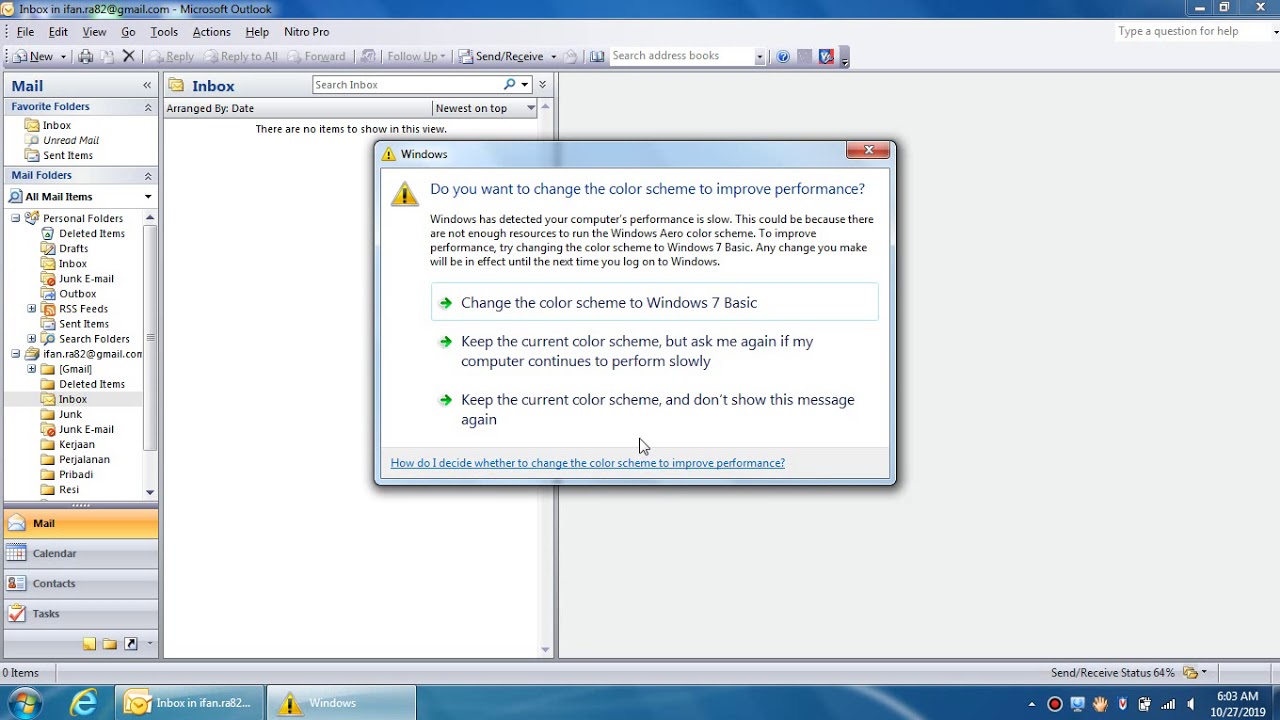This screenshot has width=1280, height=720.
Task: Open the All Mail Items dropdown
Action: pos(148,197)
